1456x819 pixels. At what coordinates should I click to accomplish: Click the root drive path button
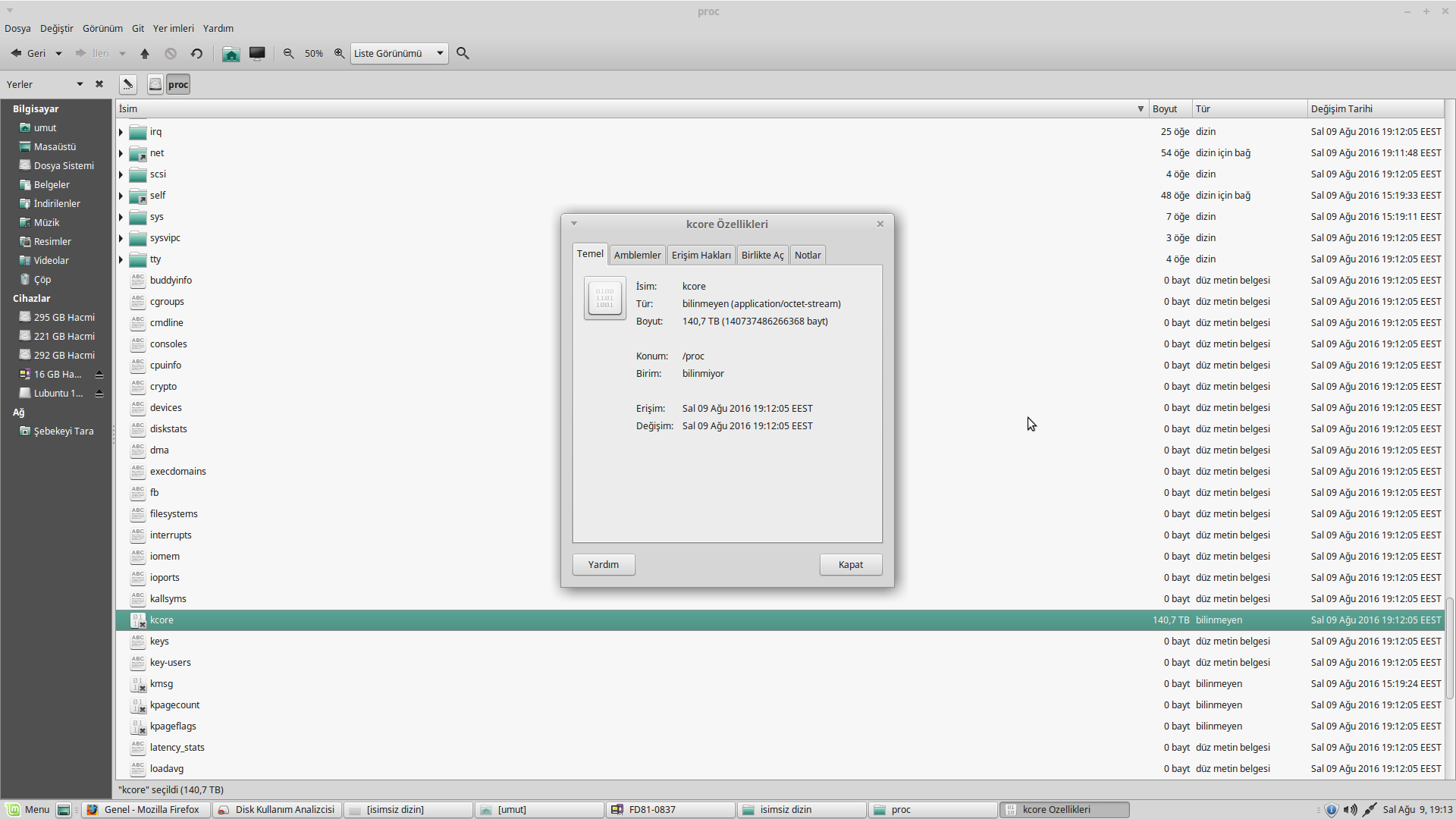pos(155,84)
